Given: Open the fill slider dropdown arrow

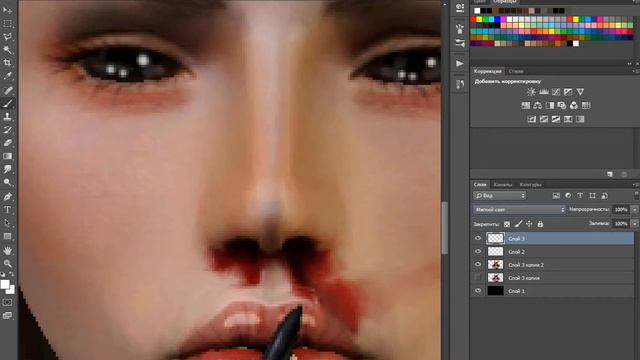Looking at the screenshot, I should (635, 224).
